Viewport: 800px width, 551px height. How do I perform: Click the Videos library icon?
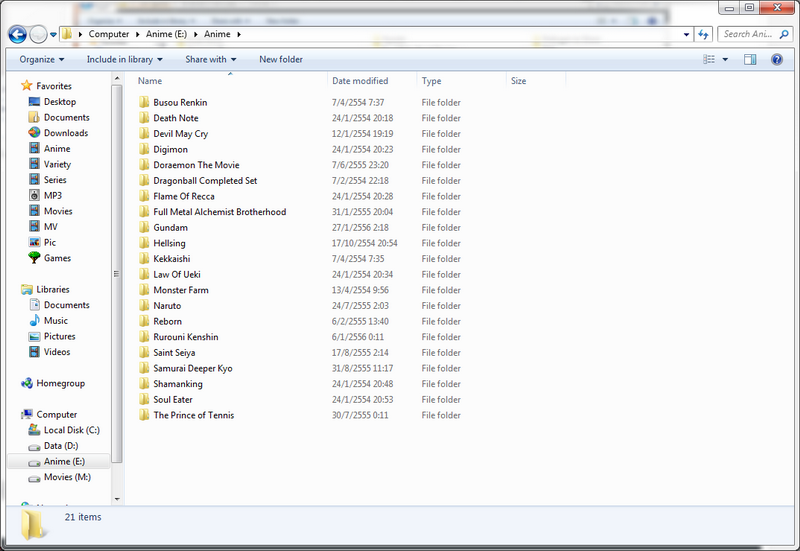34,352
